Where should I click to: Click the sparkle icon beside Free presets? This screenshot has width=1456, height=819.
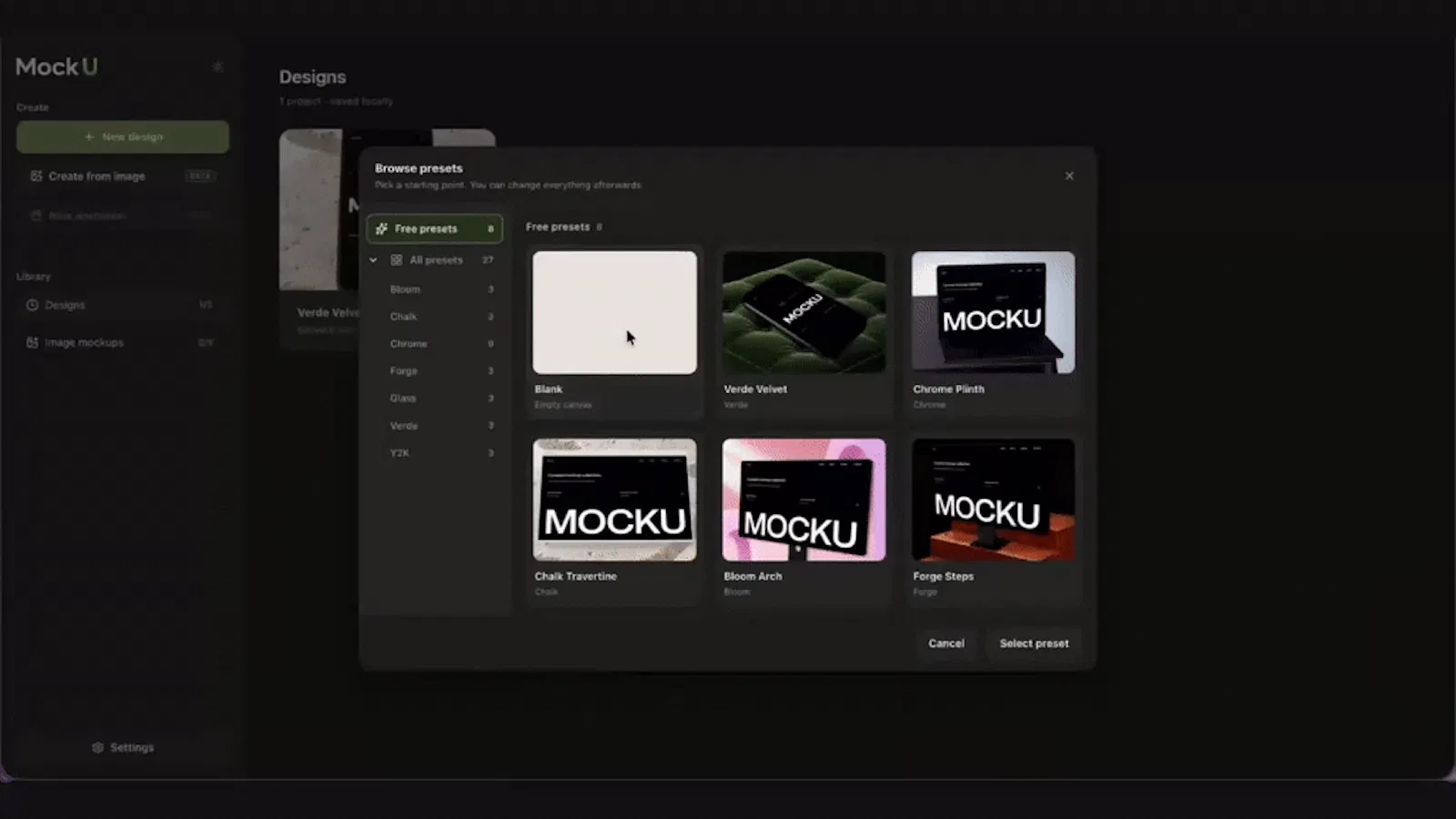pyautogui.click(x=381, y=228)
